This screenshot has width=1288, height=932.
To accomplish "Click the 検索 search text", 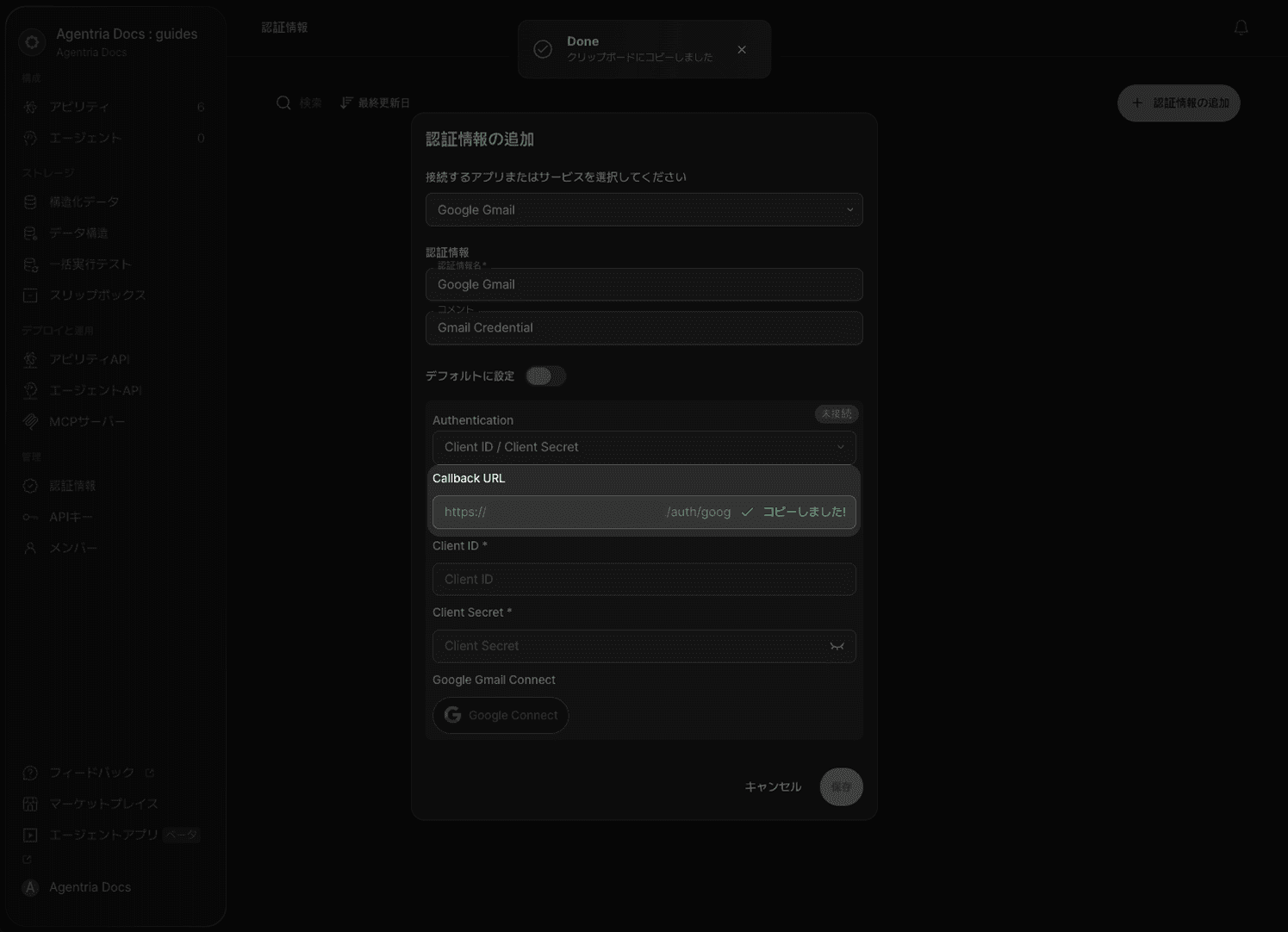I will (x=311, y=103).
